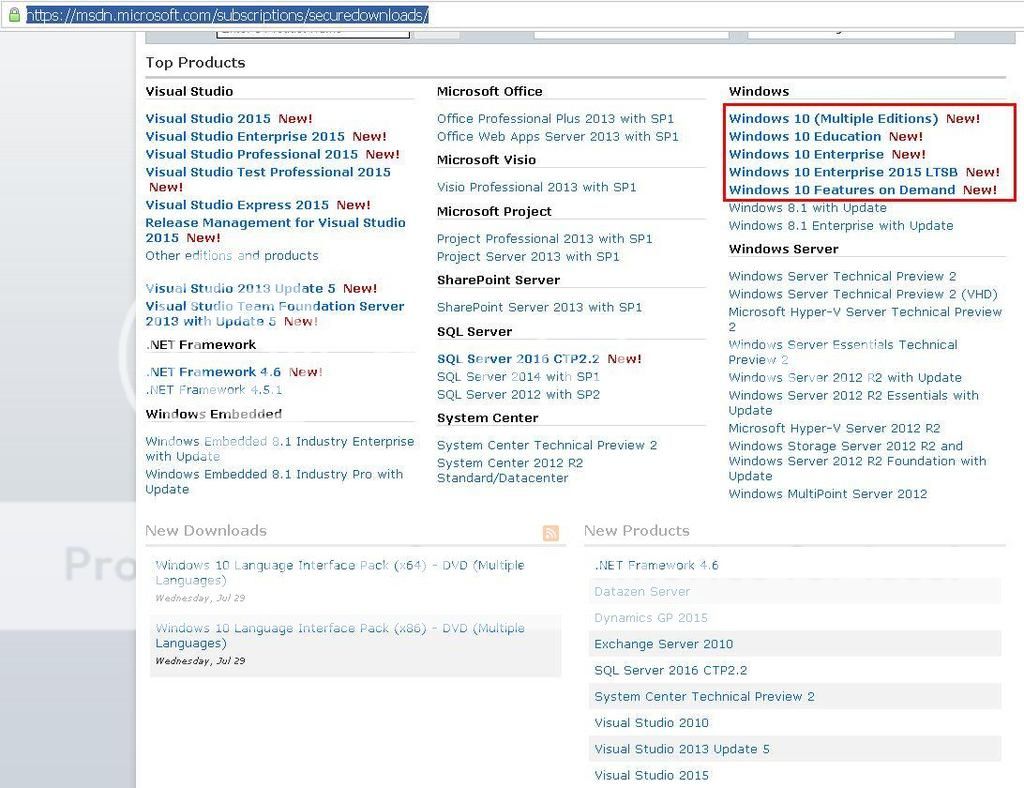Screen dimensions: 1024x788
Task: Open Visual Studio Enterprise 2015 link
Action: click(x=245, y=136)
